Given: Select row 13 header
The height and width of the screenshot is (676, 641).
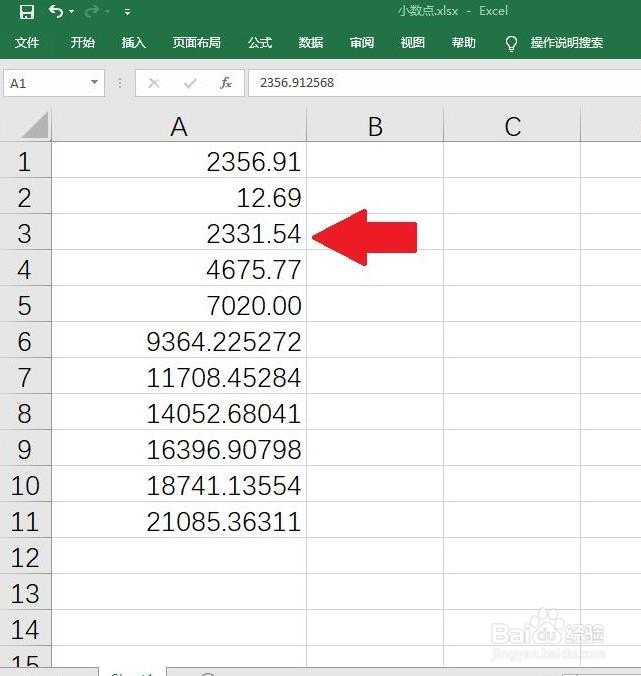Looking at the screenshot, I should (x=25, y=594).
